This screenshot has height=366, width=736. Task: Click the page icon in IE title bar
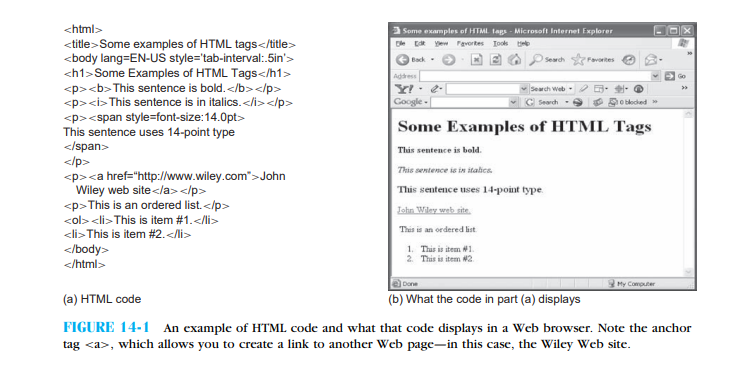pyautogui.click(x=396, y=31)
